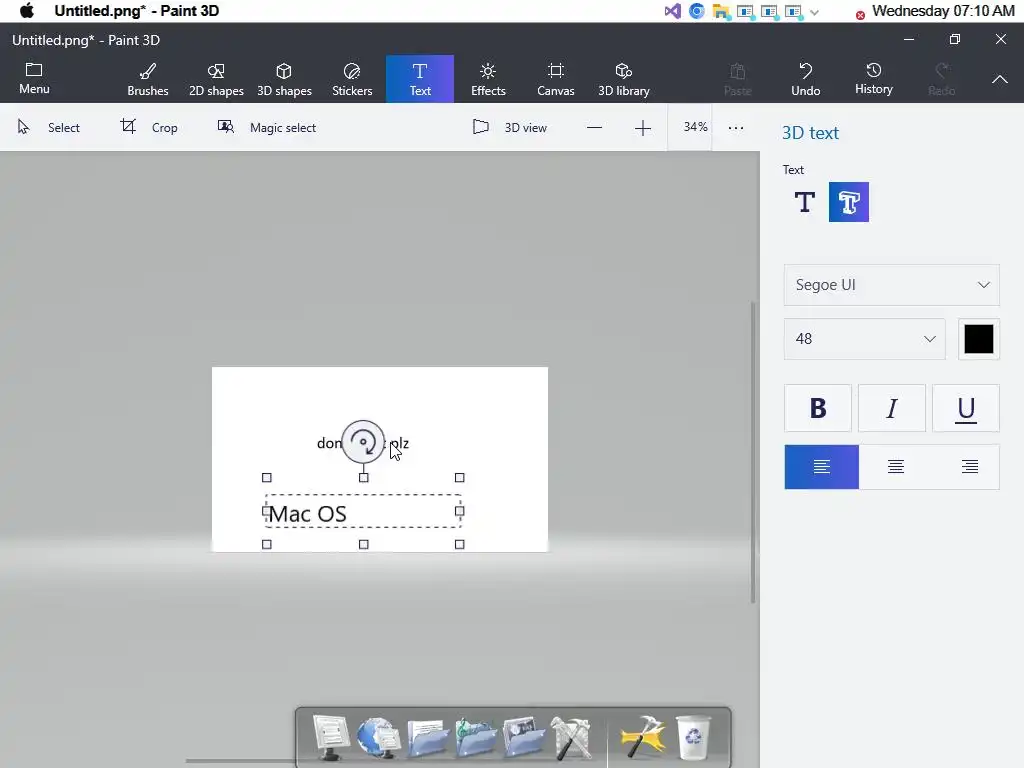Open the Apple menu
The height and width of the screenshot is (768, 1024).
point(26,11)
